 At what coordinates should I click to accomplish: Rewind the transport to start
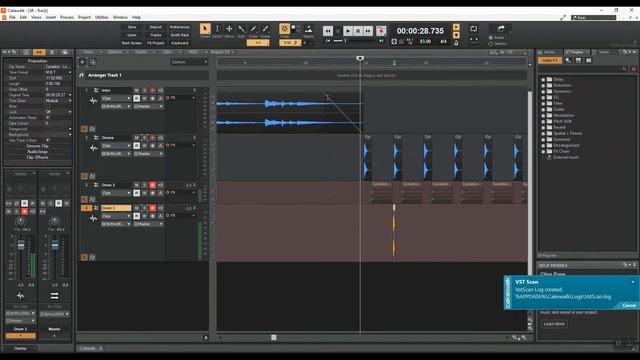(x=328, y=31)
